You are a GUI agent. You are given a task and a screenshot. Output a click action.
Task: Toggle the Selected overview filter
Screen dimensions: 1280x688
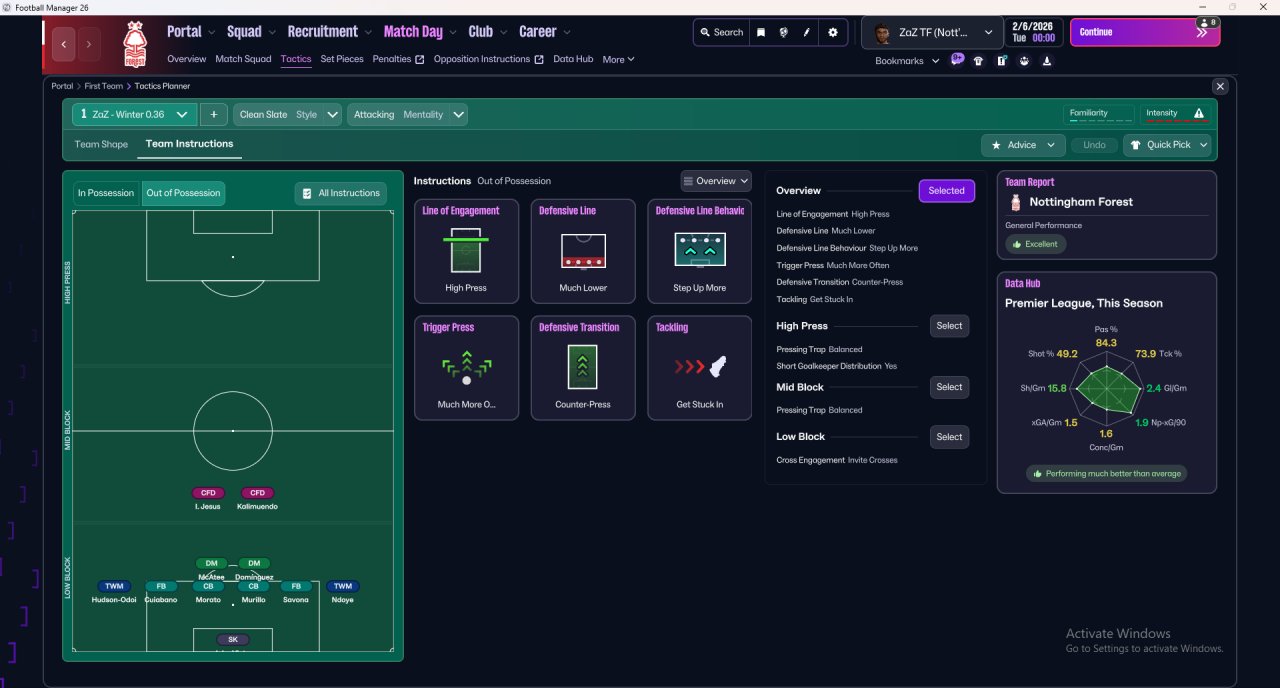(x=946, y=191)
